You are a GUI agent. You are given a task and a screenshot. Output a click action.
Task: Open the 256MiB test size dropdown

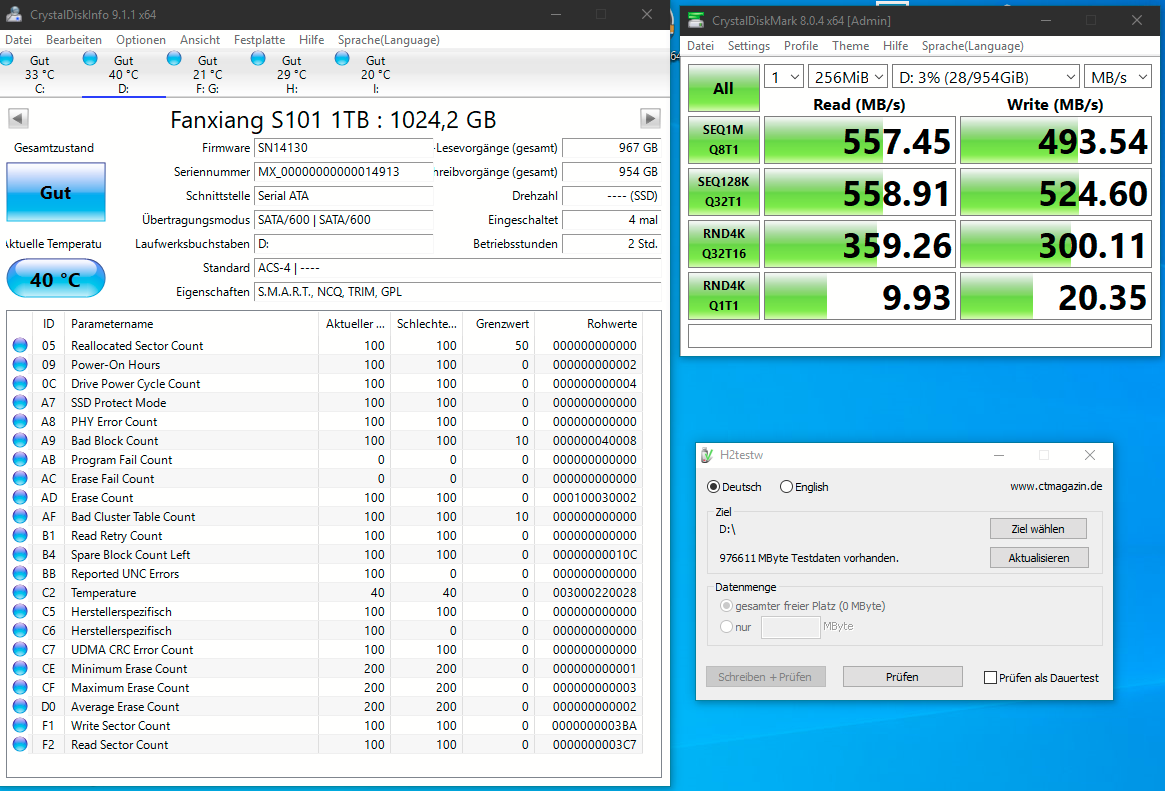coord(849,77)
